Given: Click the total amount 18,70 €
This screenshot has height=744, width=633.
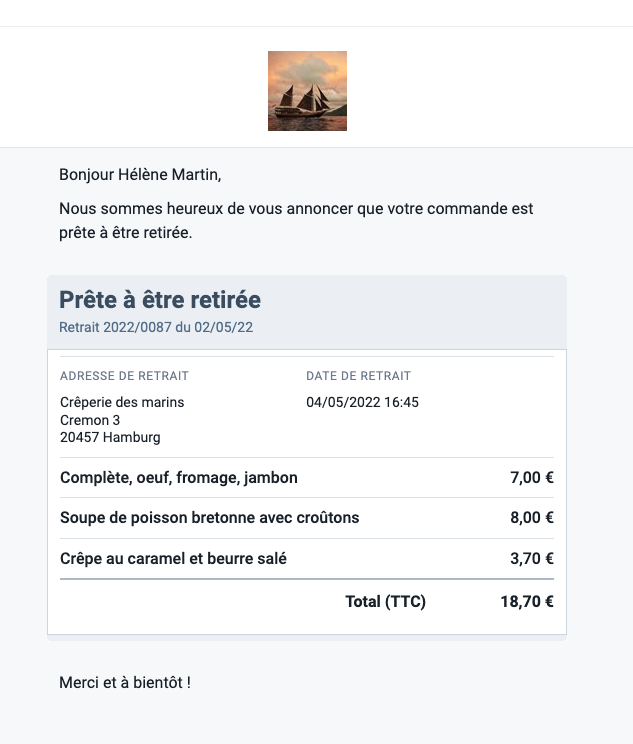Looking at the screenshot, I should coord(527,602).
